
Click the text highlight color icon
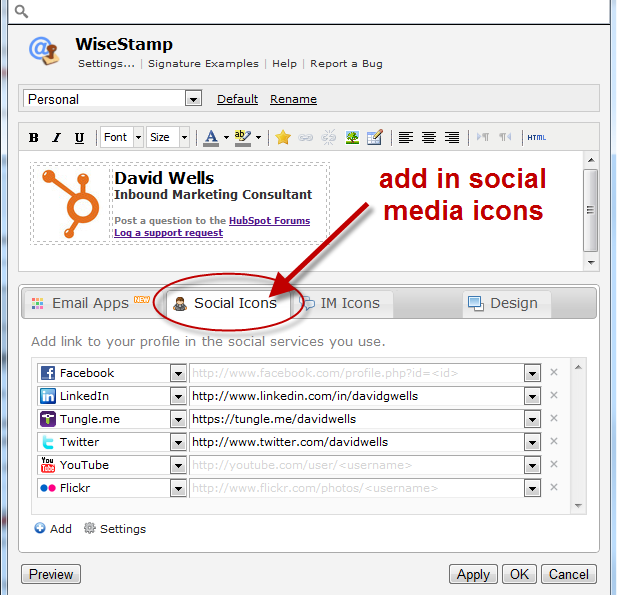tap(243, 138)
